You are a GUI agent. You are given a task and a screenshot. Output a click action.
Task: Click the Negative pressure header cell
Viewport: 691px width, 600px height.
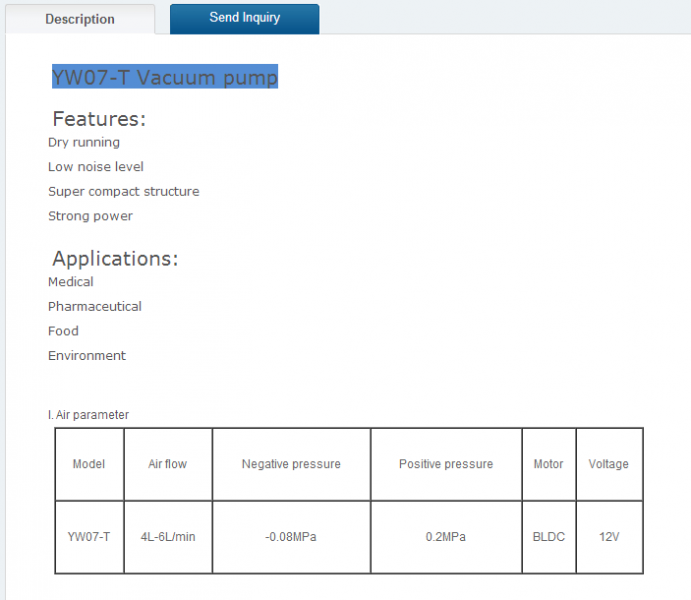click(x=291, y=464)
